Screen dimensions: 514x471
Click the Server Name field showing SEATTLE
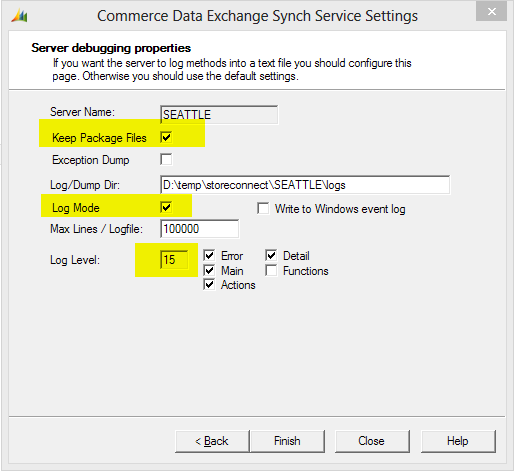coord(219,115)
